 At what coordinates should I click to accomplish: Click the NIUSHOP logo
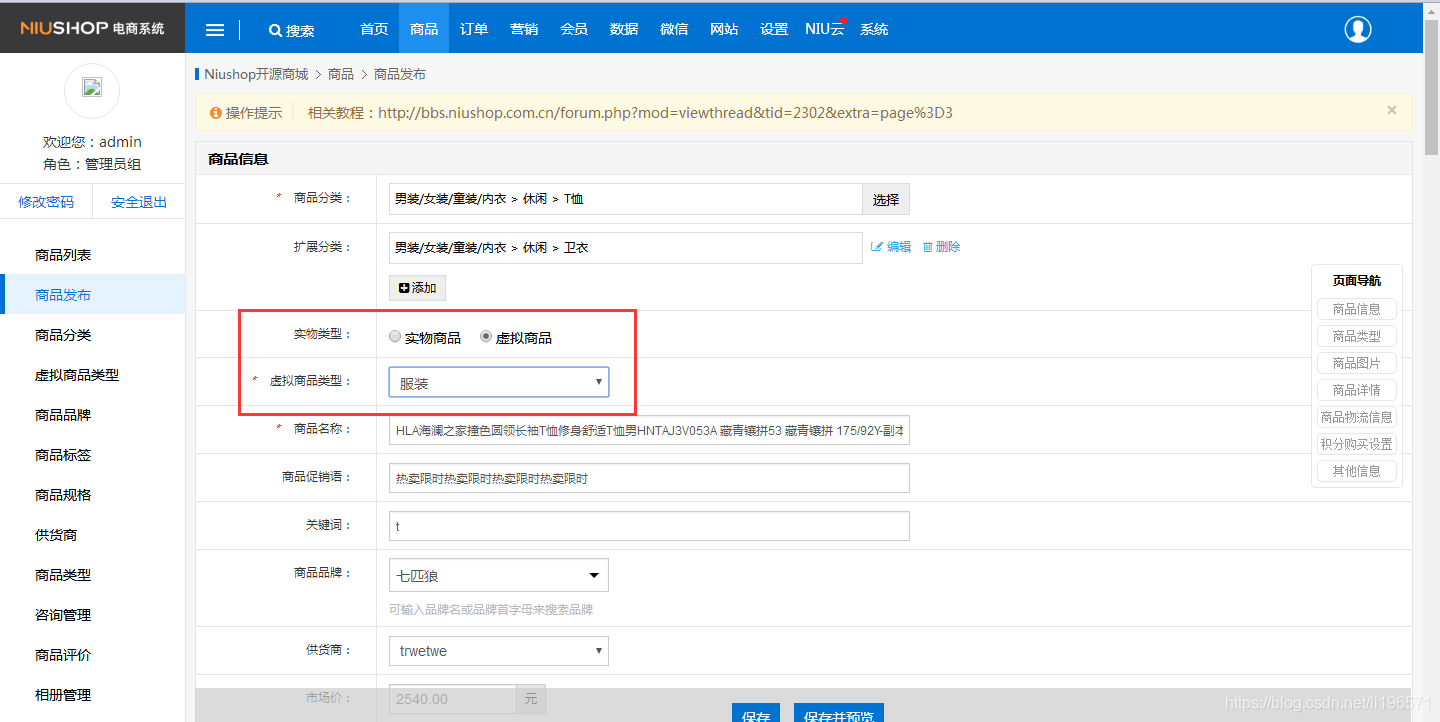coord(92,28)
